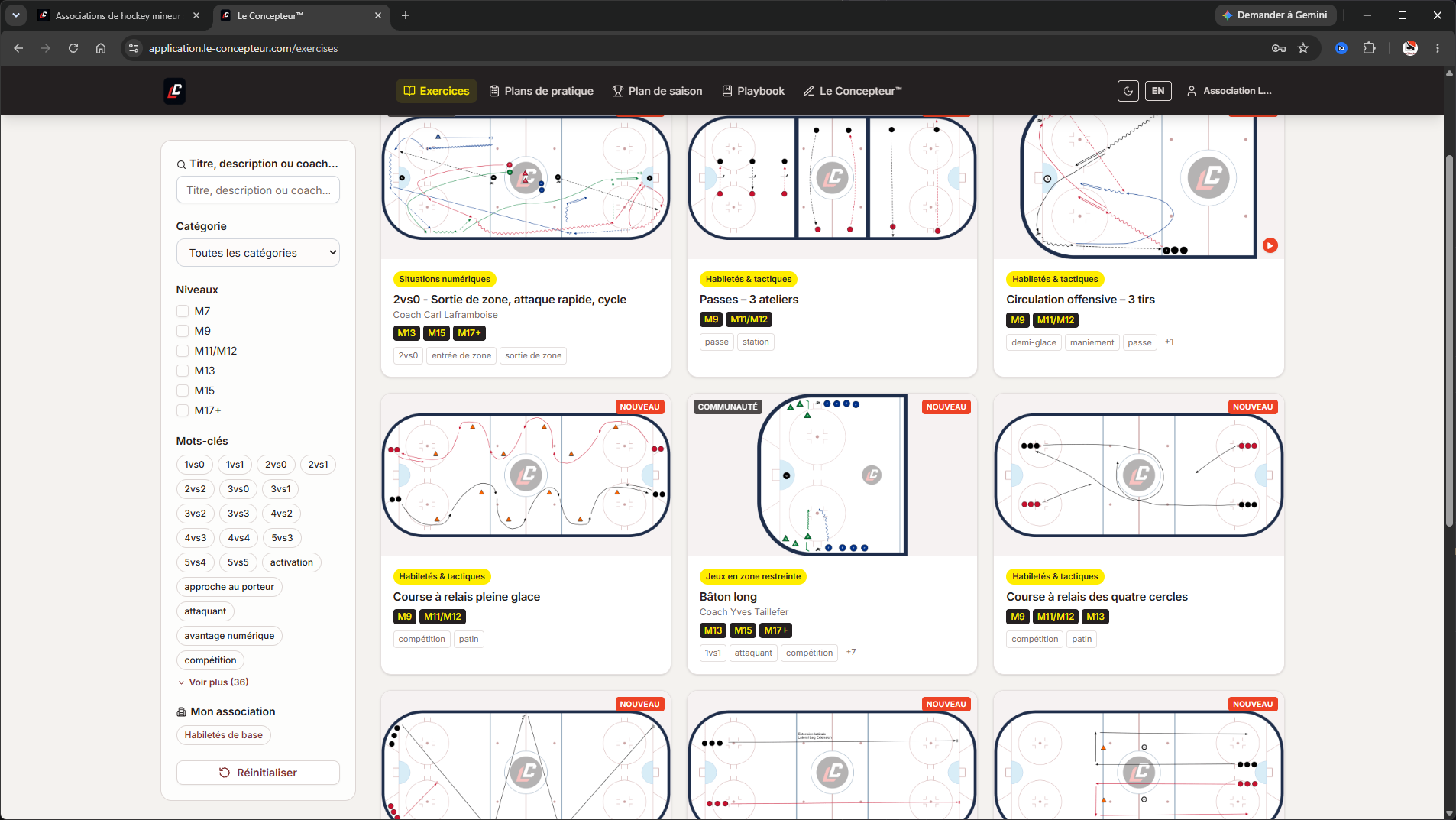Open Bâton long exercise diagram

pyautogui.click(x=832, y=475)
